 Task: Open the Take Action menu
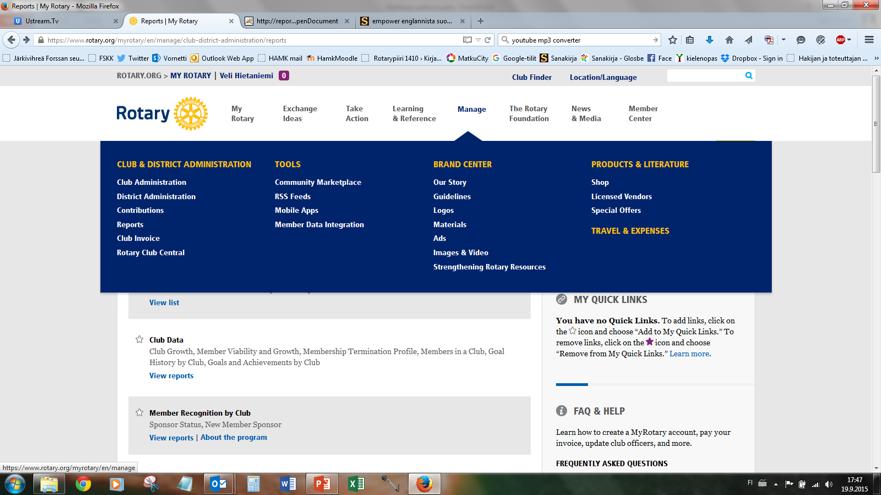coord(357,113)
